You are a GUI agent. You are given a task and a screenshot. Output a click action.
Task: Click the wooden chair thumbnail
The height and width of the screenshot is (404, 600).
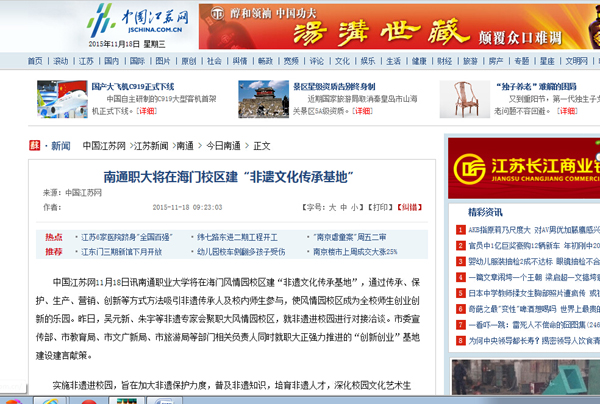coord(465,99)
